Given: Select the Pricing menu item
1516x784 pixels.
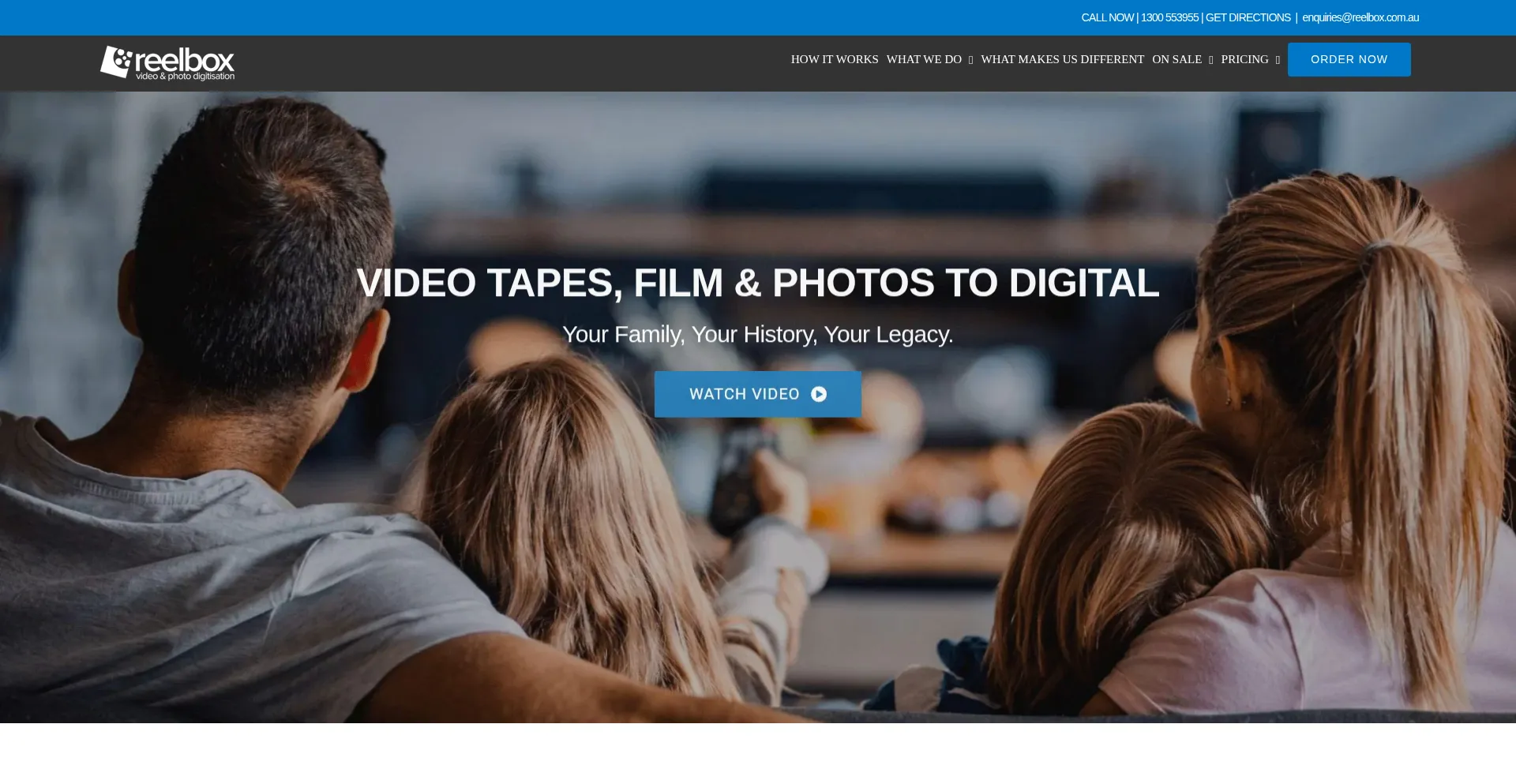Looking at the screenshot, I should point(1244,59).
